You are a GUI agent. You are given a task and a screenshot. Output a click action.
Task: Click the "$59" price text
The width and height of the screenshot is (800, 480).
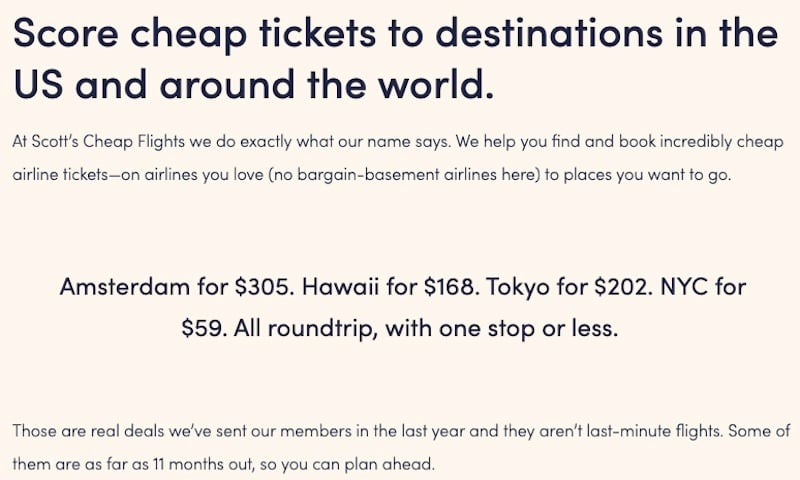(204, 328)
